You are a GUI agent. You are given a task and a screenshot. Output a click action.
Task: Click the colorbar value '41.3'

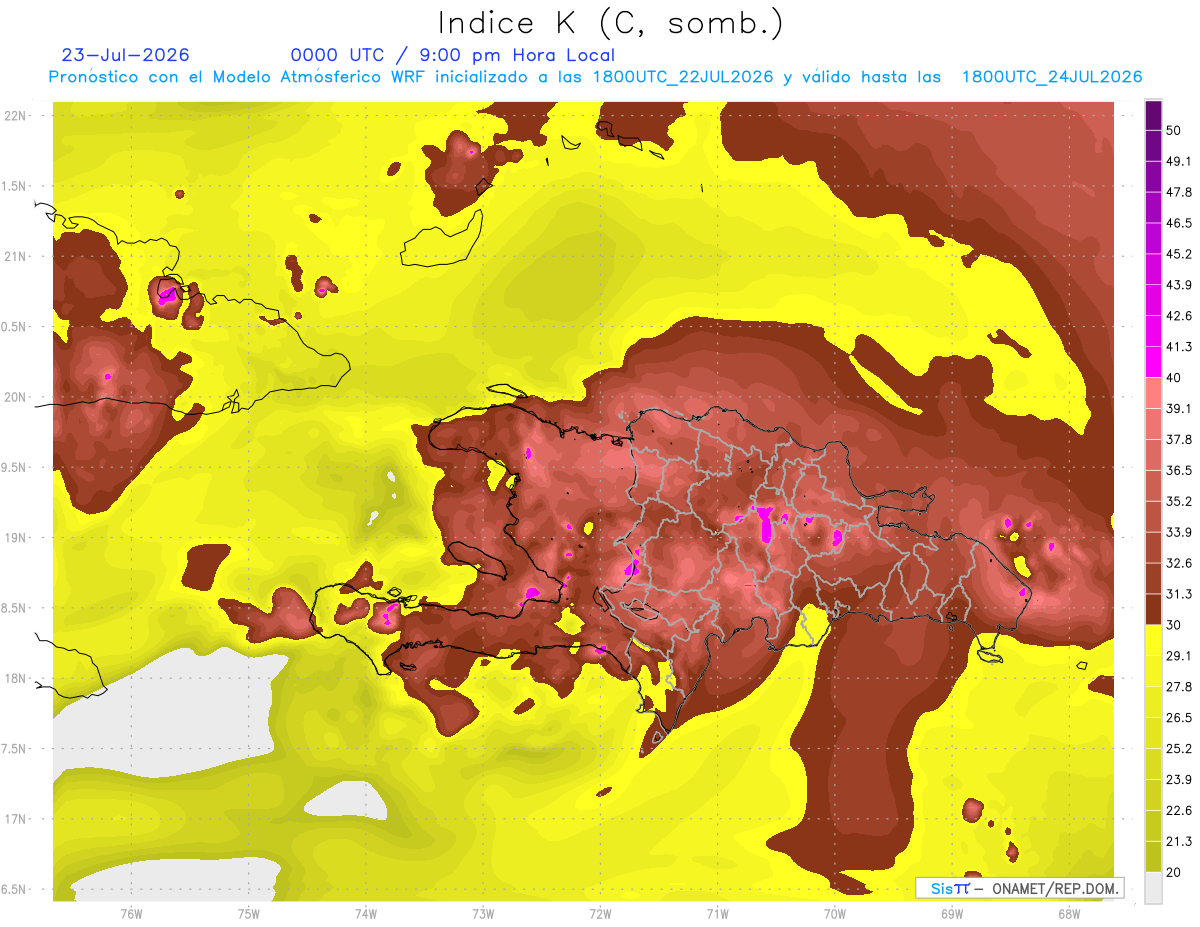[1179, 347]
